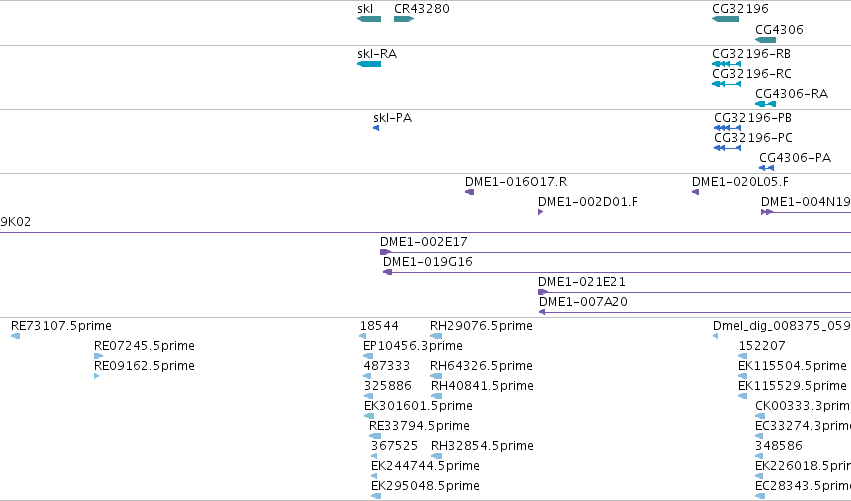Click the CG32196-RB transcript glyph
The height and width of the screenshot is (501, 851).
(726, 64)
